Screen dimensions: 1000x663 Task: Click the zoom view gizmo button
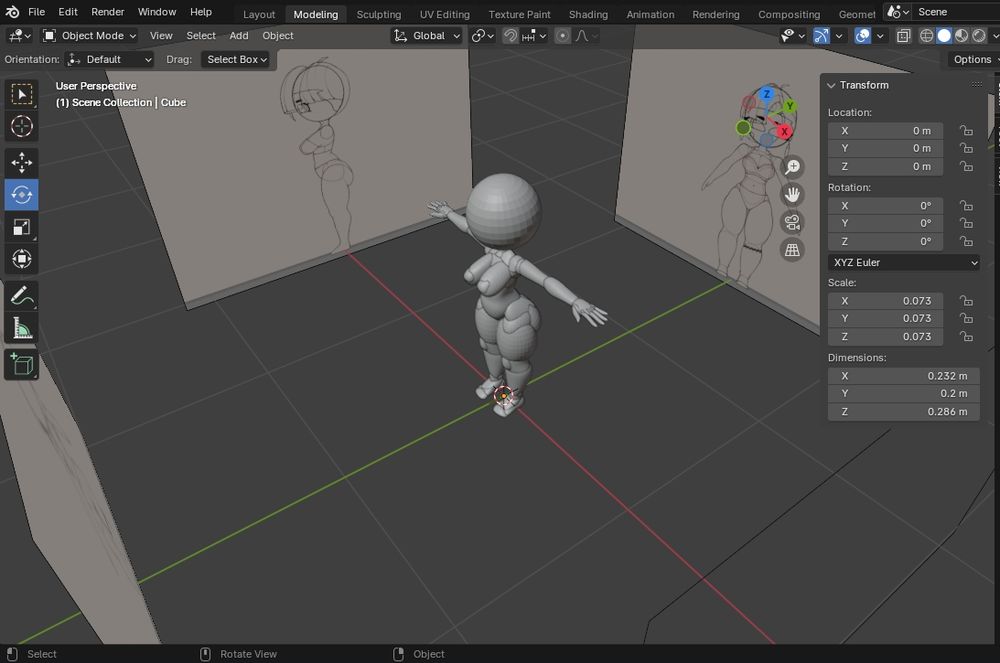(792, 167)
